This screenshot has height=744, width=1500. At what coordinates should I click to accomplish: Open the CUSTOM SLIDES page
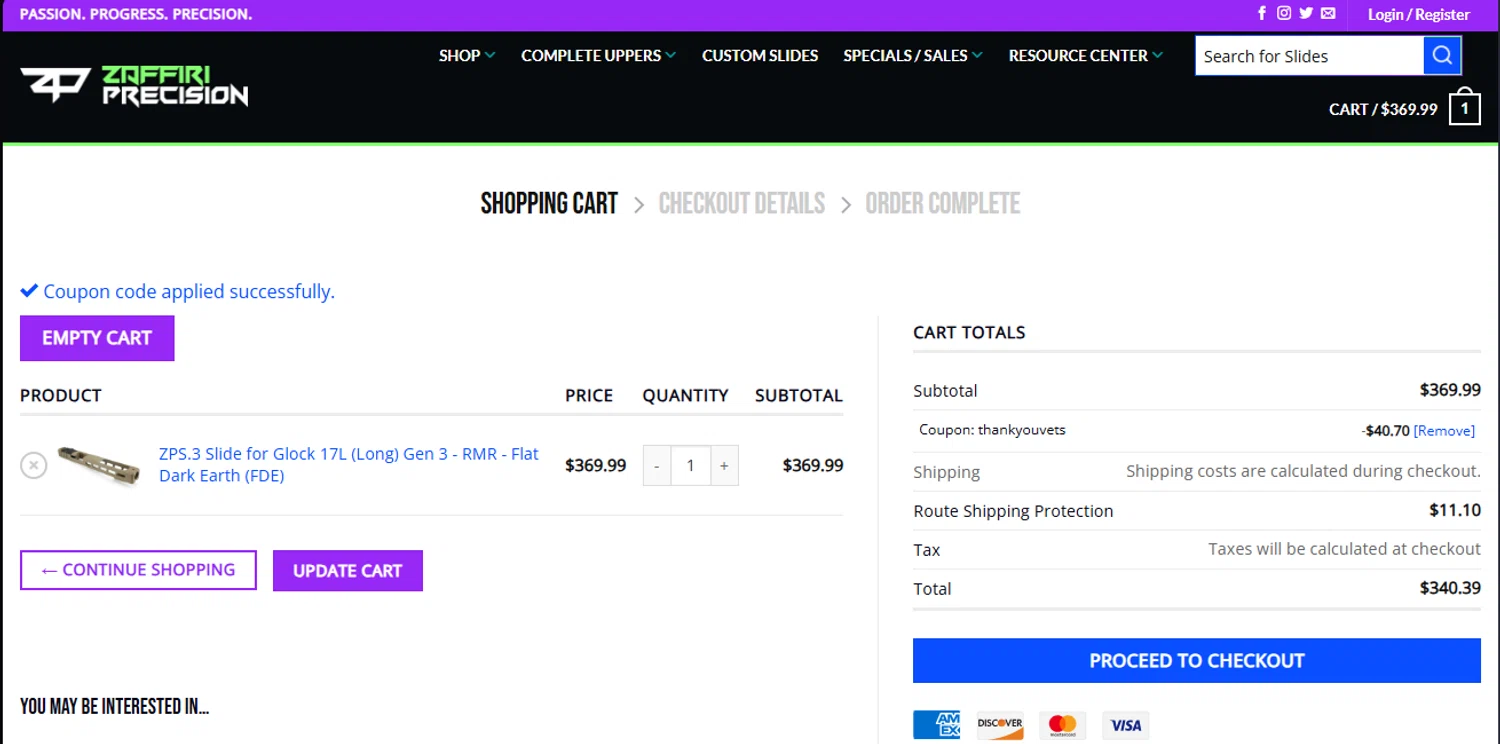[760, 56]
